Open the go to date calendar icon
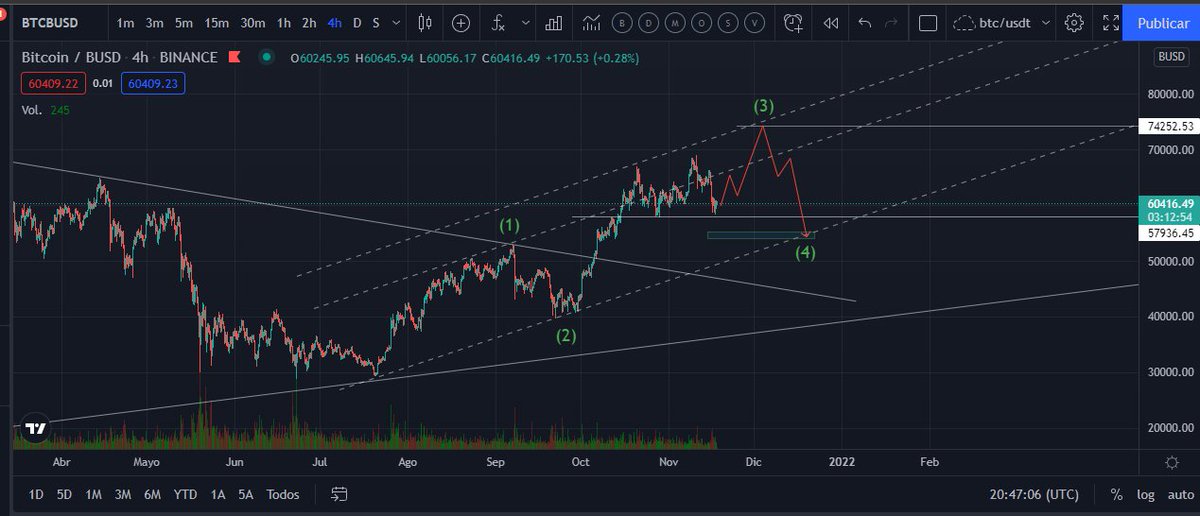 339,494
